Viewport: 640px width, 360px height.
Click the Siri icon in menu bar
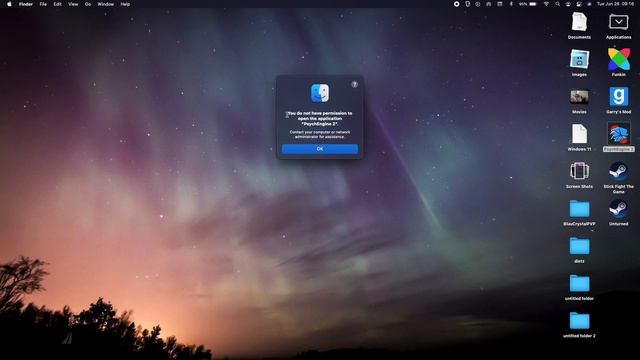click(589, 4)
